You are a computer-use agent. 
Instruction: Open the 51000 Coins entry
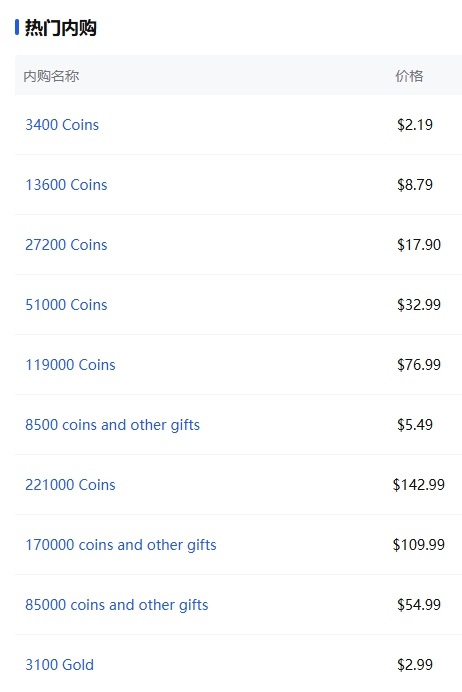66,305
